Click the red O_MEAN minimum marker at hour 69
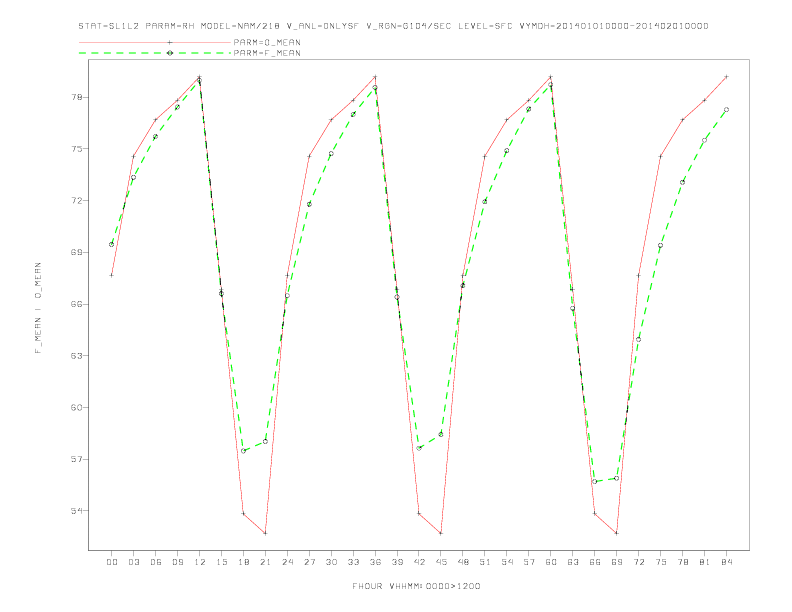Screen dimensions: 792x612 click(617, 533)
